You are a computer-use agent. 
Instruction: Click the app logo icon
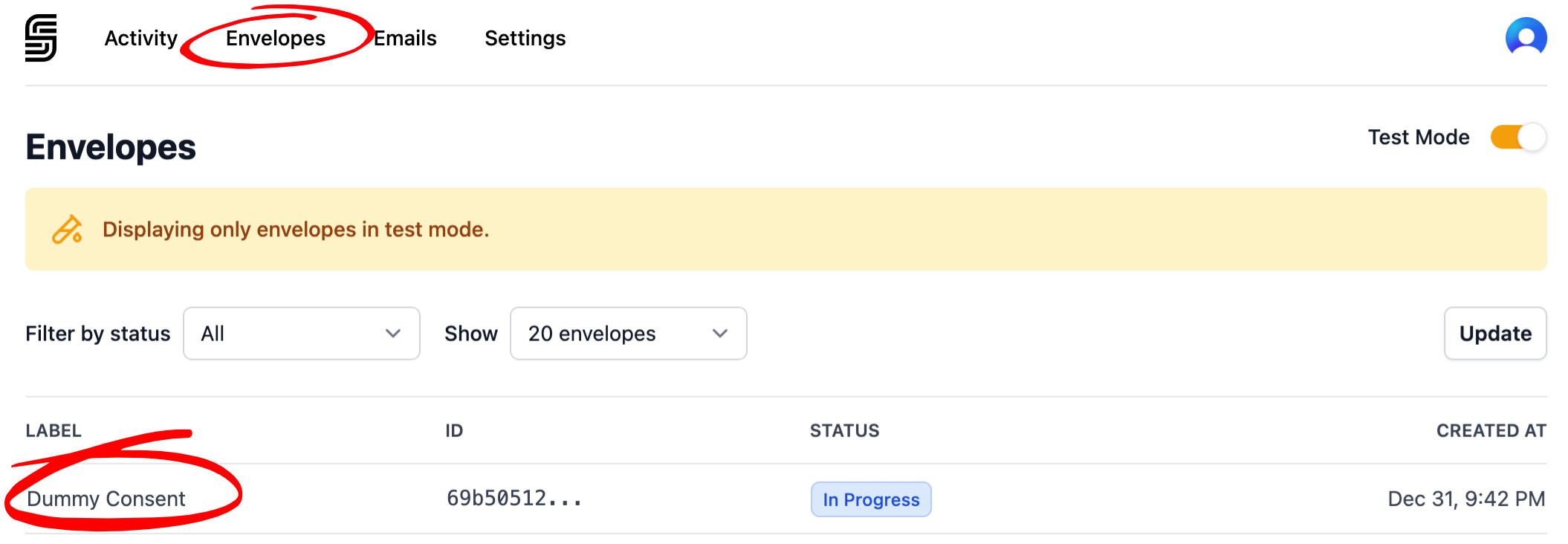tap(41, 38)
